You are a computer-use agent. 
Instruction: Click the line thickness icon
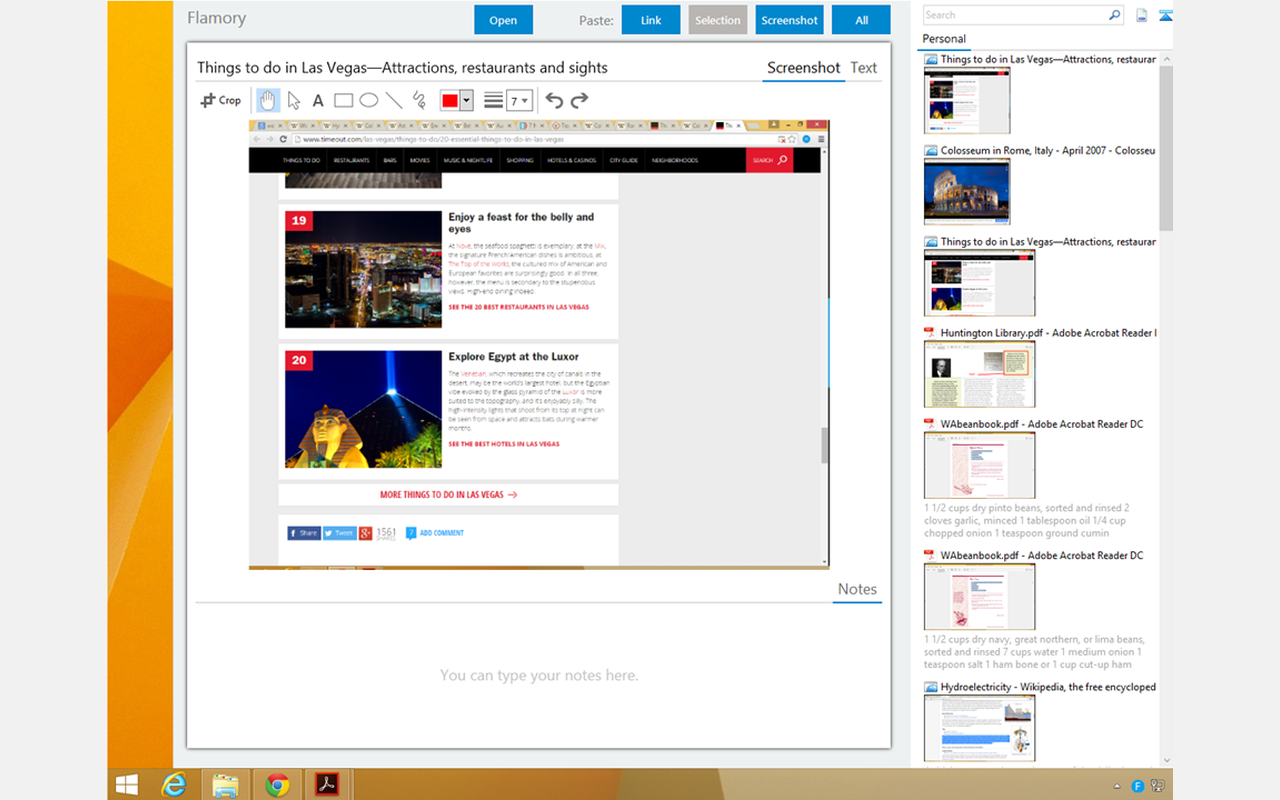[x=493, y=101]
